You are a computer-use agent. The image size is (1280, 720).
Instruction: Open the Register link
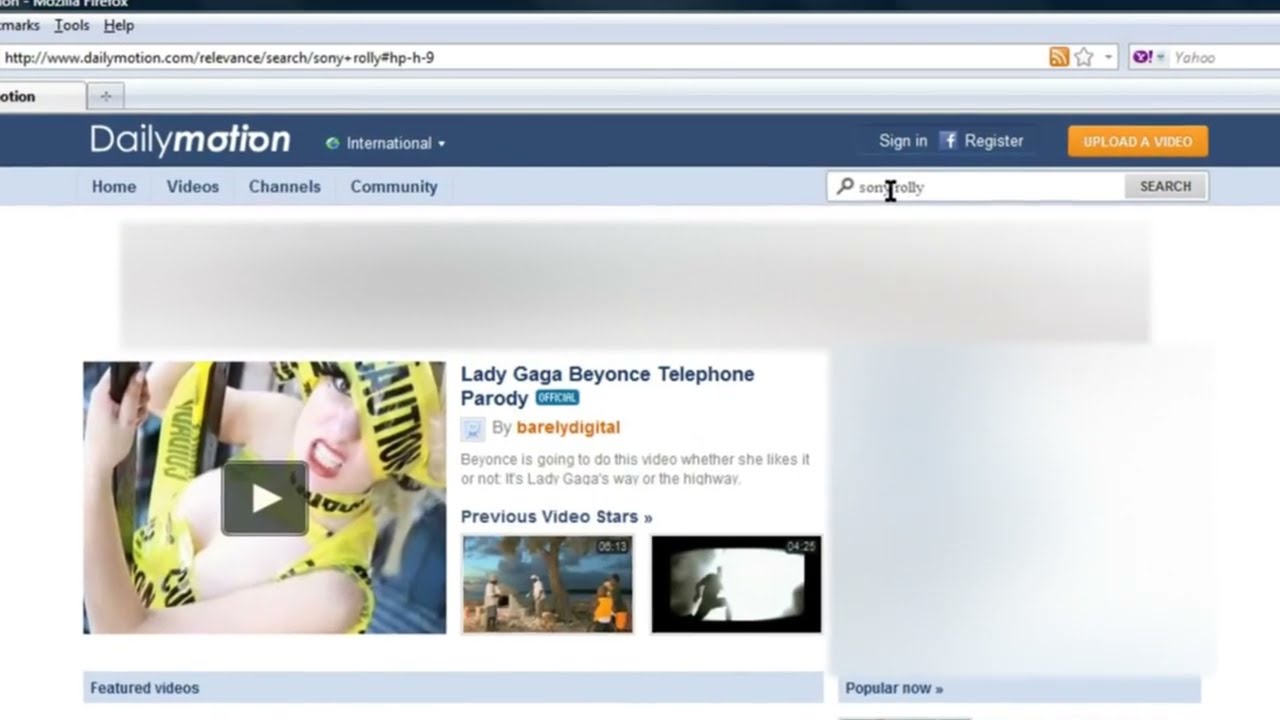(x=993, y=141)
